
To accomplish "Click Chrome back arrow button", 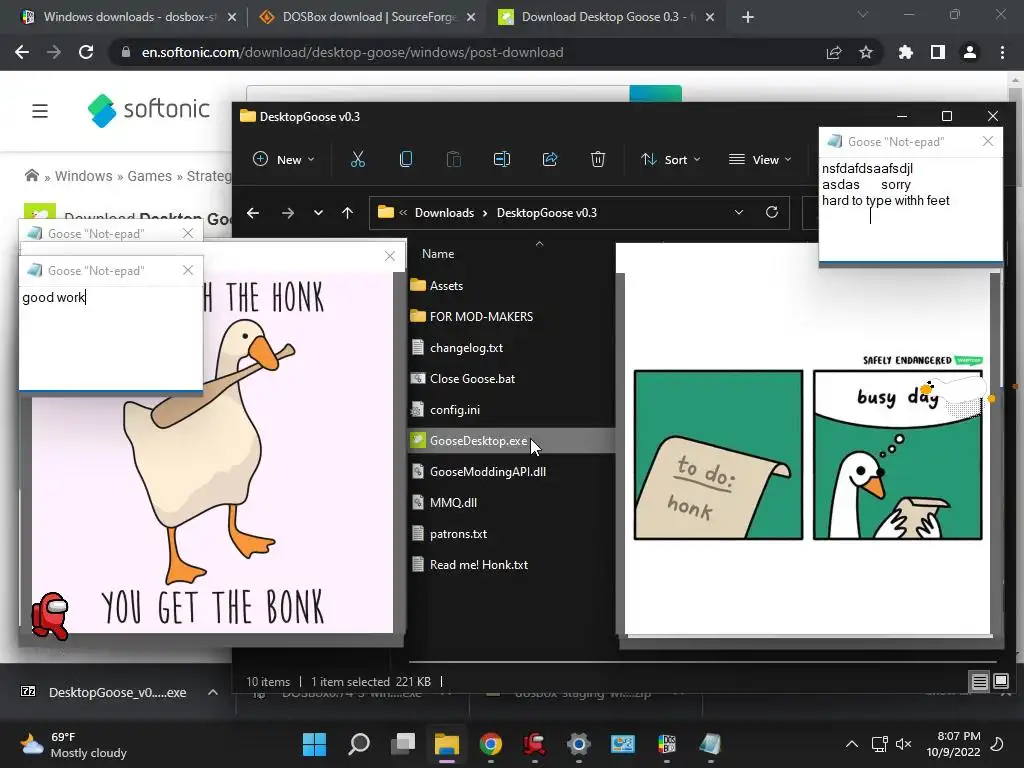I will (x=22, y=52).
